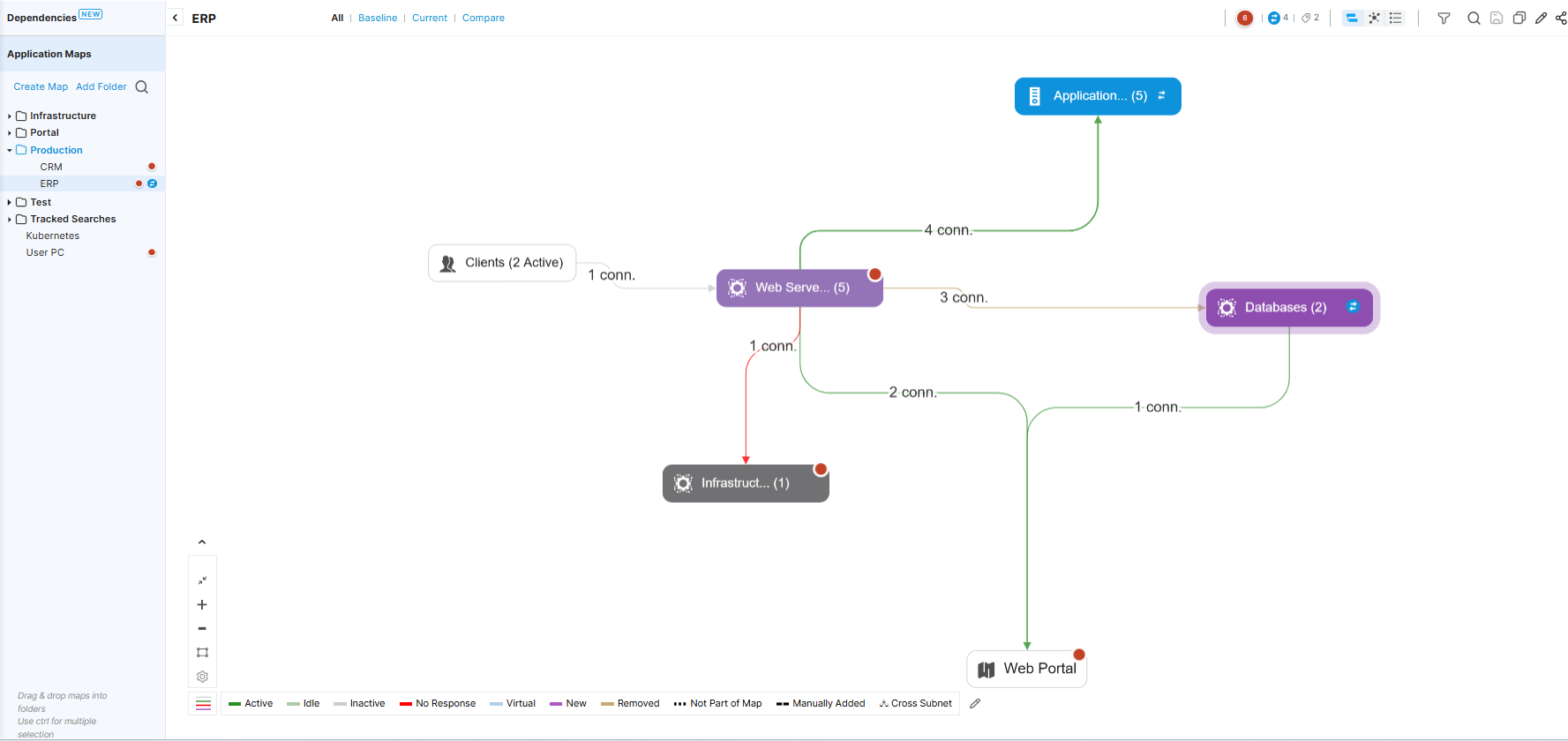The width and height of the screenshot is (1568, 741).
Task: Collapse the Production folder
Action: [10, 151]
